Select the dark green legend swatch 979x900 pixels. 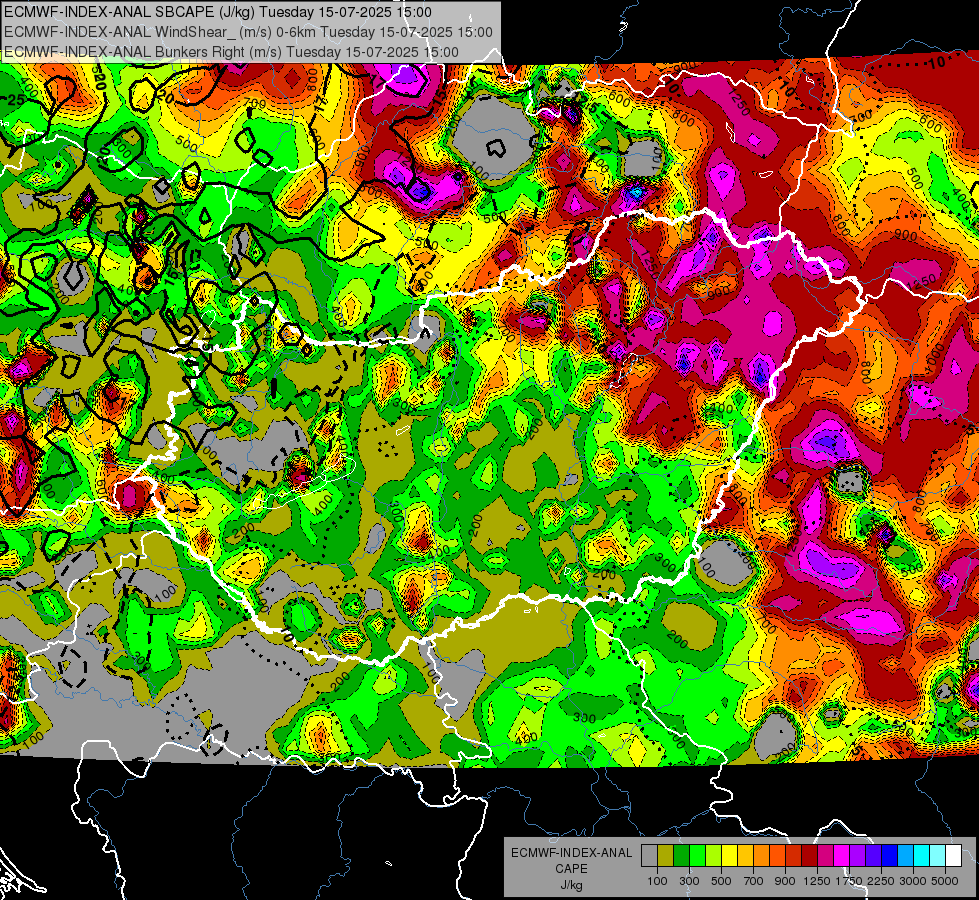(681, 856)
